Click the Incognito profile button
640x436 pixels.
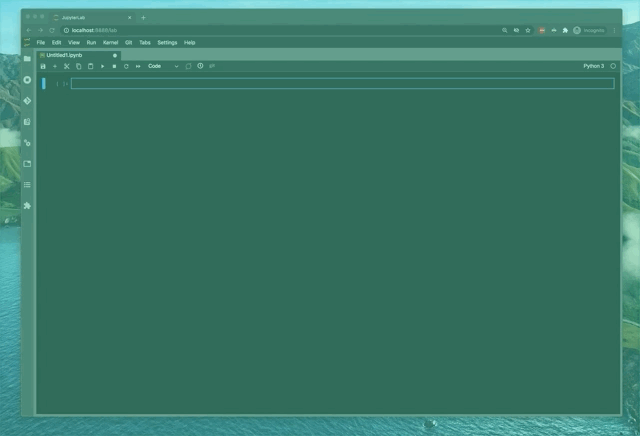[x=589, y=30]
